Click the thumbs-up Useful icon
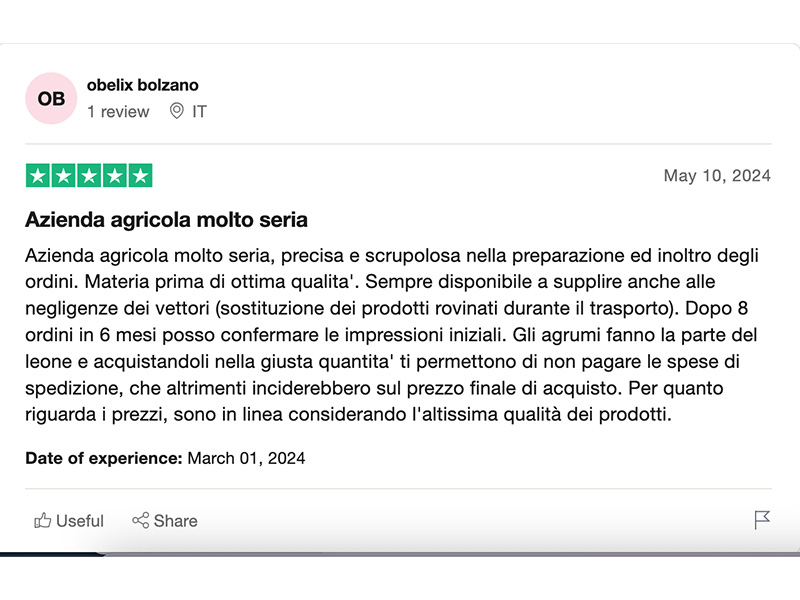800x600 pixels. [x=43, y=520]
